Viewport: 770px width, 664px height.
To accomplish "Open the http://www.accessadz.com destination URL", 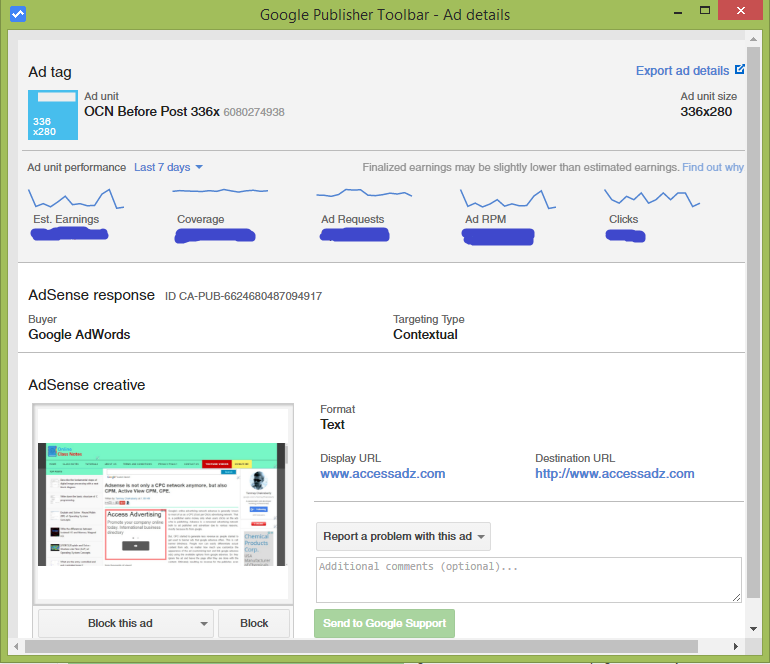I will tap(614, 474).
